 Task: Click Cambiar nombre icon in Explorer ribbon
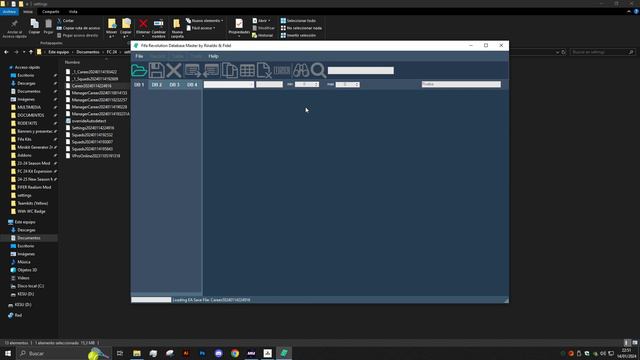point(159,27)
